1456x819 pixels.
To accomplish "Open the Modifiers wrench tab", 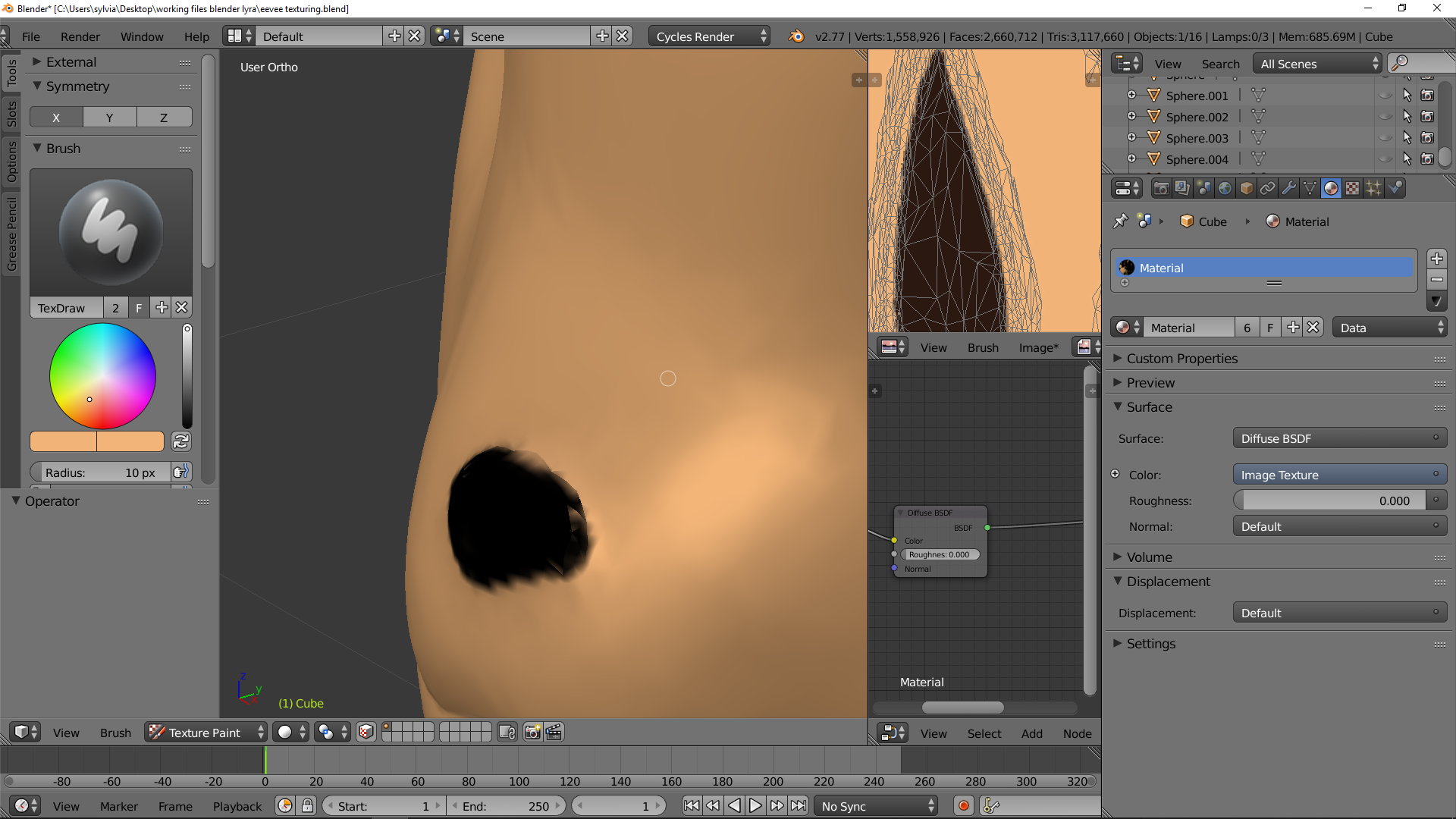I will click(1288, 188).
